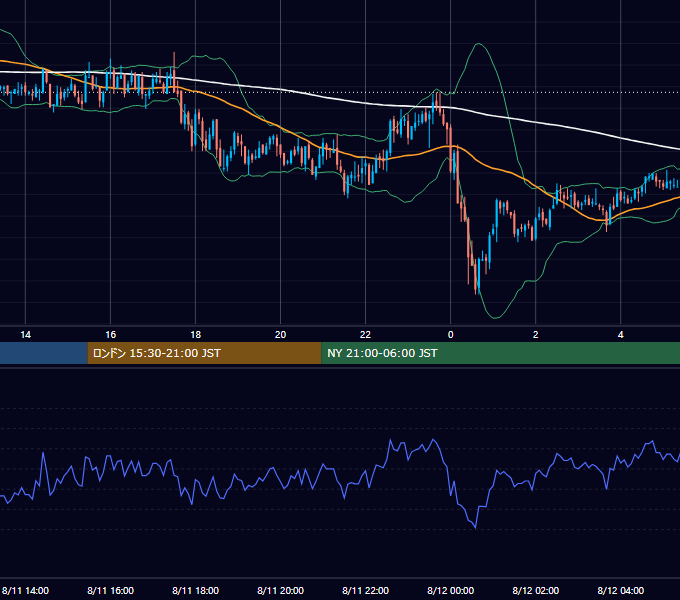
Task: Click the 2 hour axis label
Action: pyautogui.click(x=536, y=335)
